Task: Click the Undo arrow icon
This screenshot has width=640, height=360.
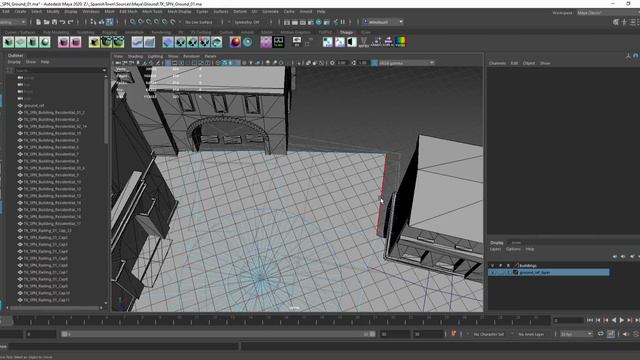Action: tap(62, 22)
